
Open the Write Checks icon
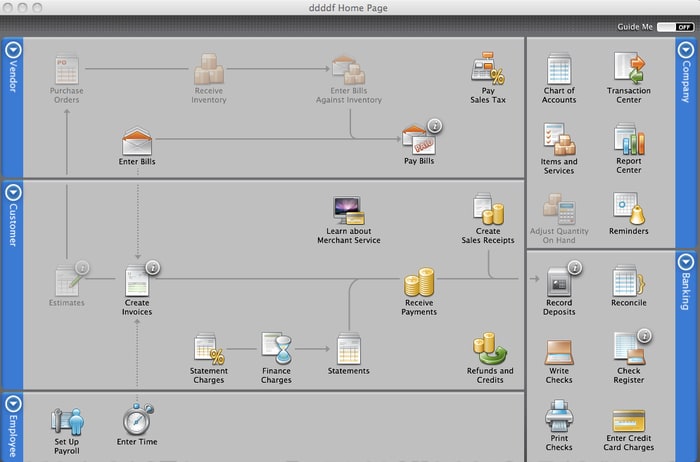[x=559, y=353]
